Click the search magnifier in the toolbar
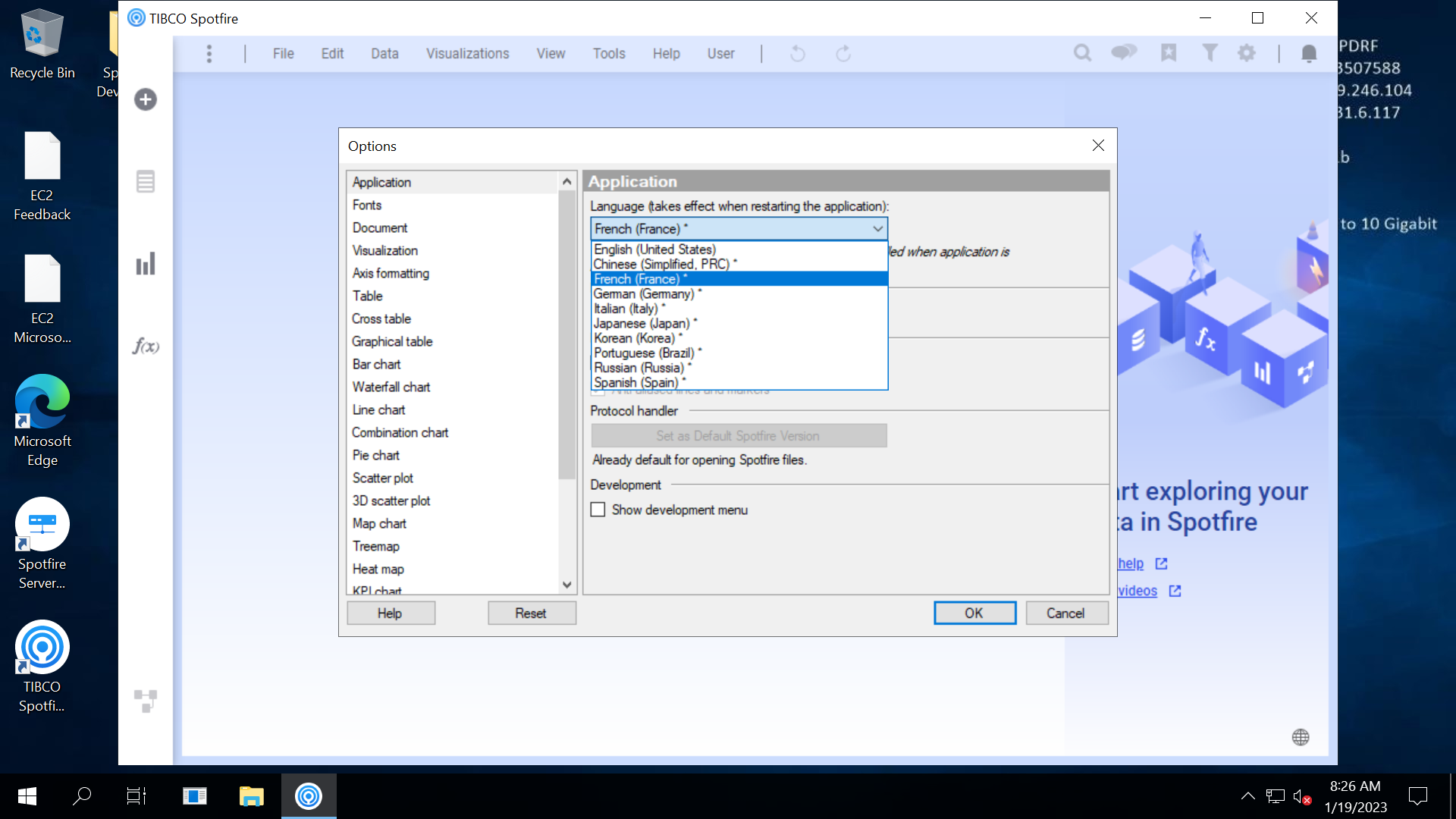Image resolution: width=1456 pixels, height=819 pixels. click(x=1082, y=53)
